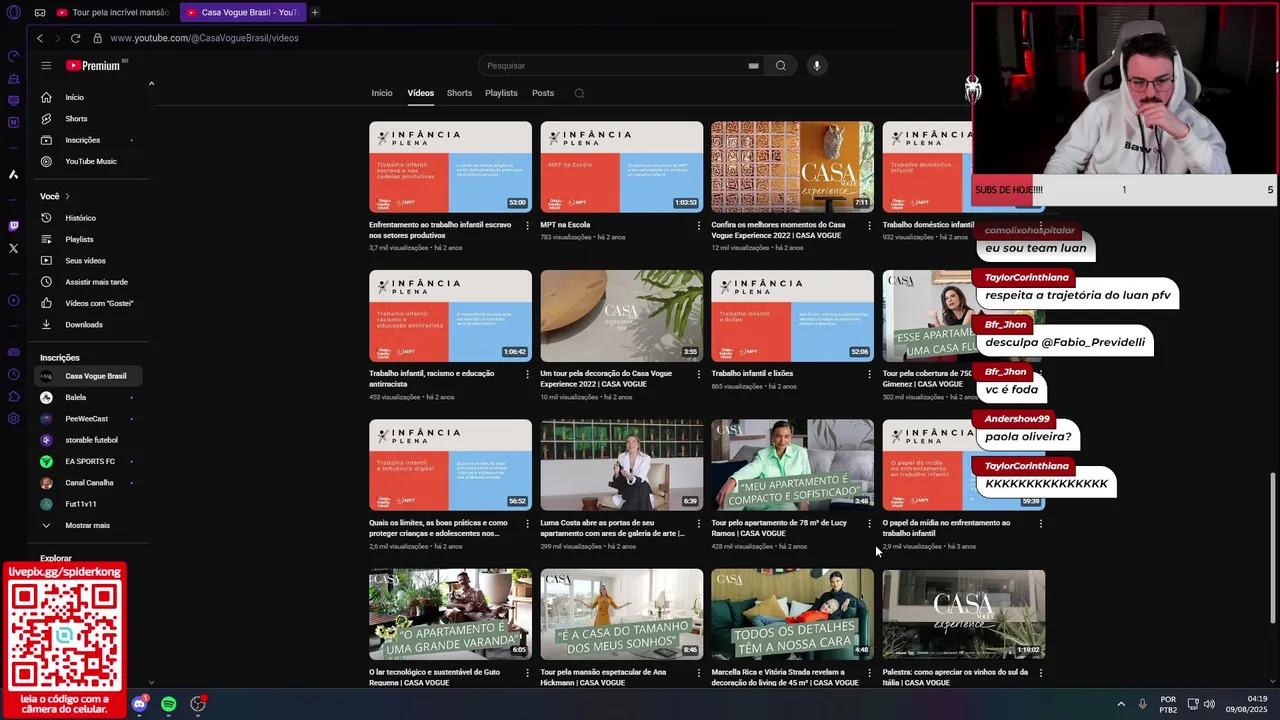Open 'Assistir mais tarde' list

90,282
